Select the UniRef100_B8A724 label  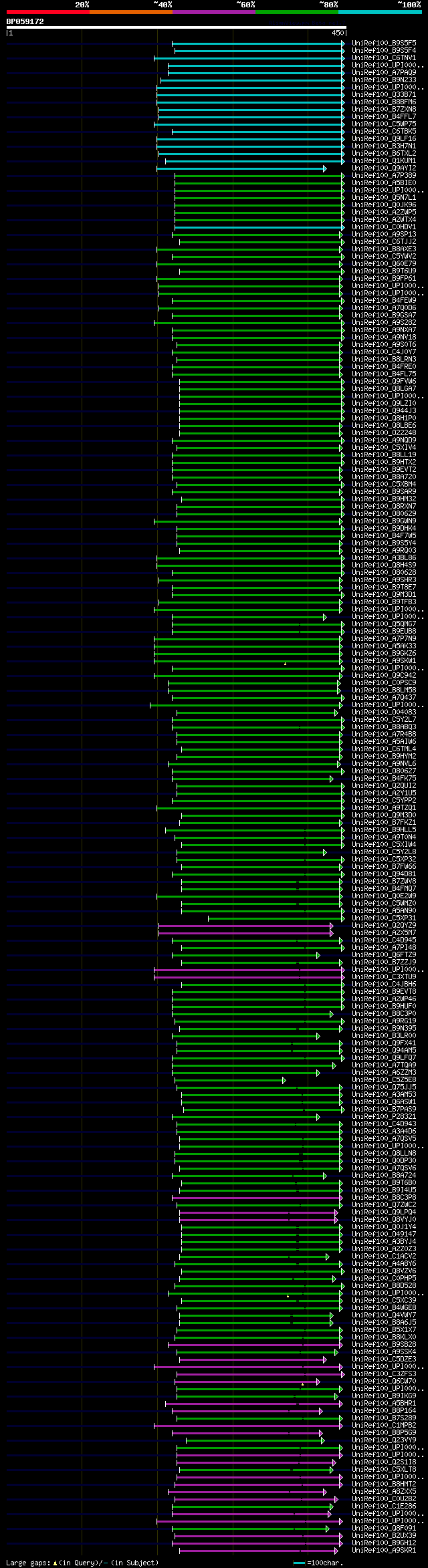click(384, 1175)
